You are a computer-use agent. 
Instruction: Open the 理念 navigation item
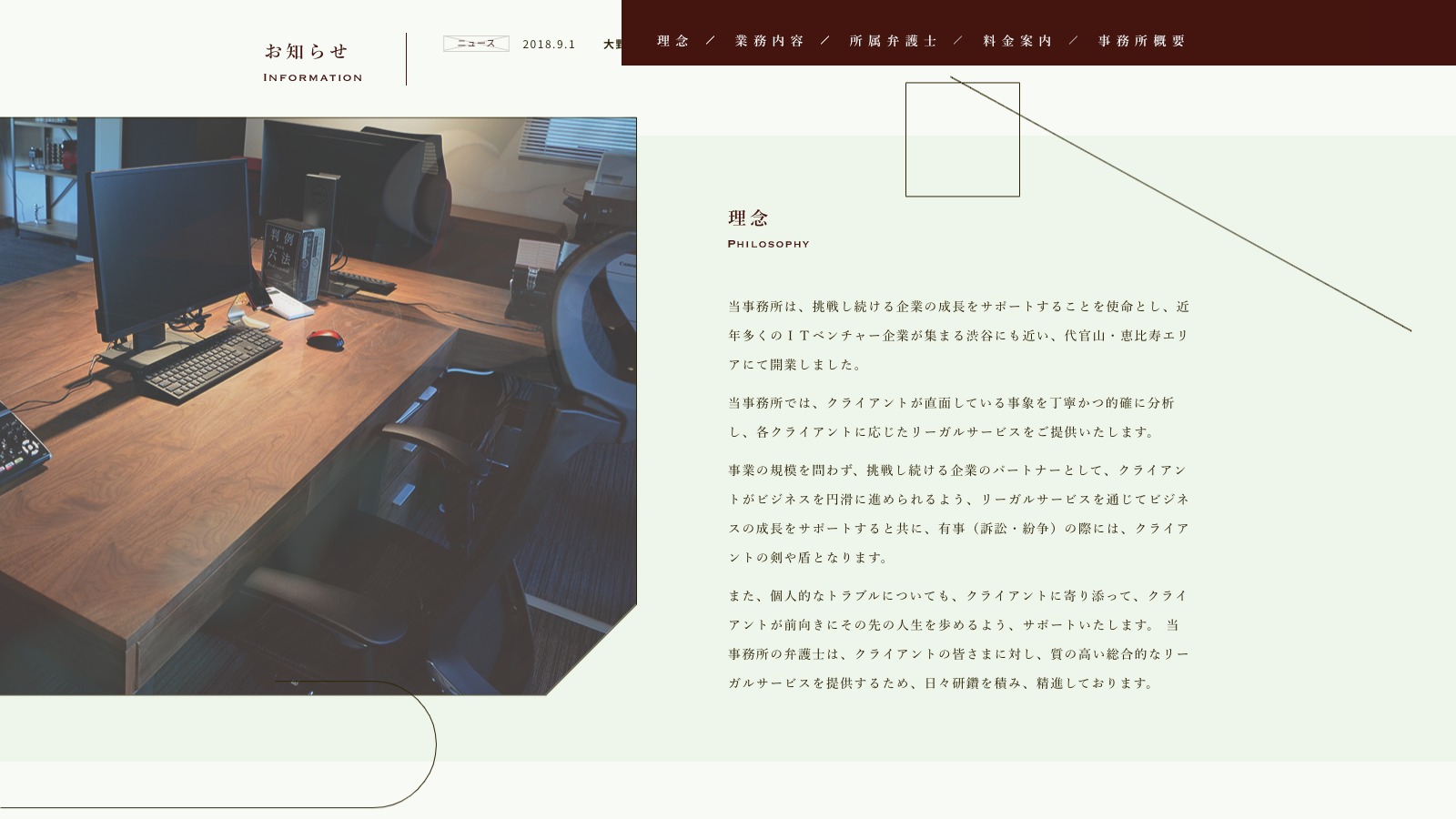[673, 41]
